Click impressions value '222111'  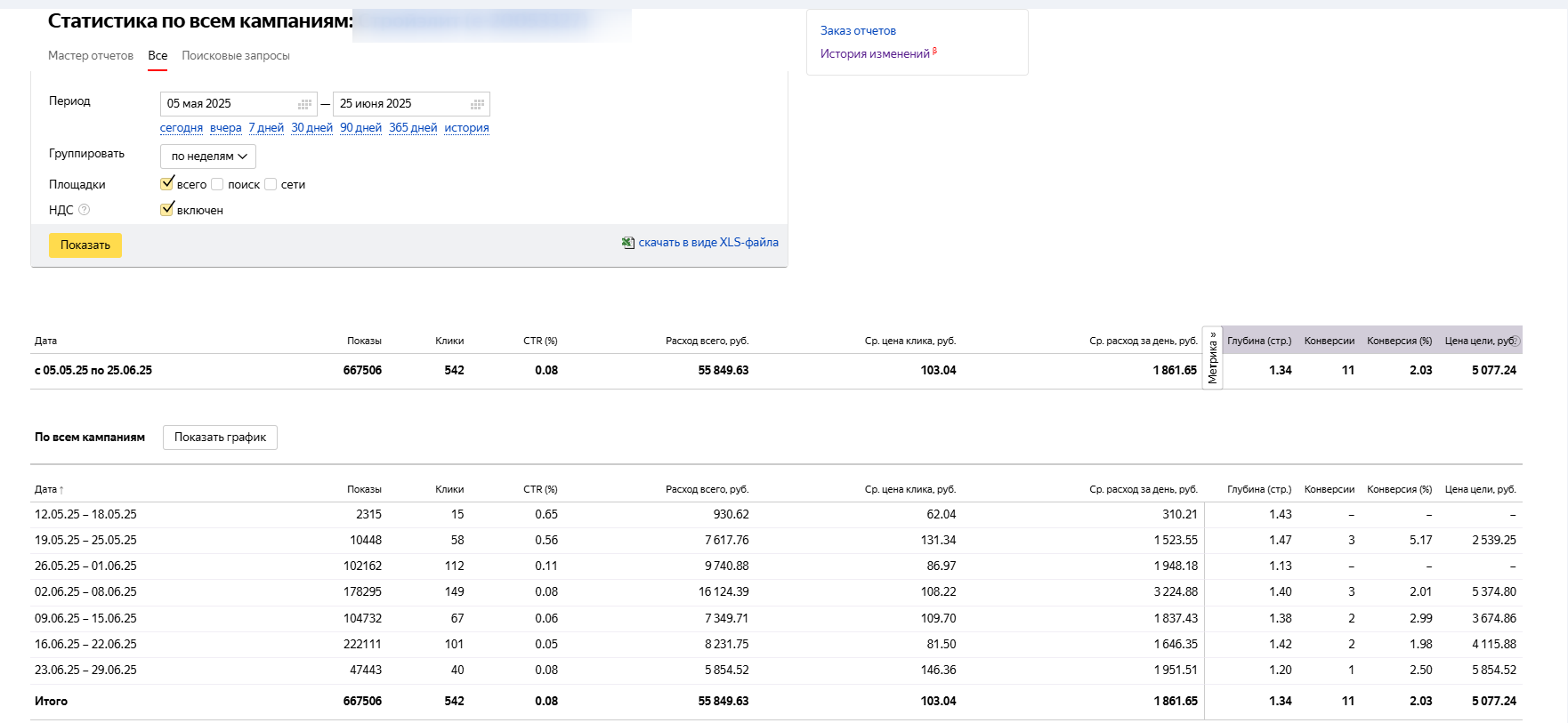[x=362, y=644]
